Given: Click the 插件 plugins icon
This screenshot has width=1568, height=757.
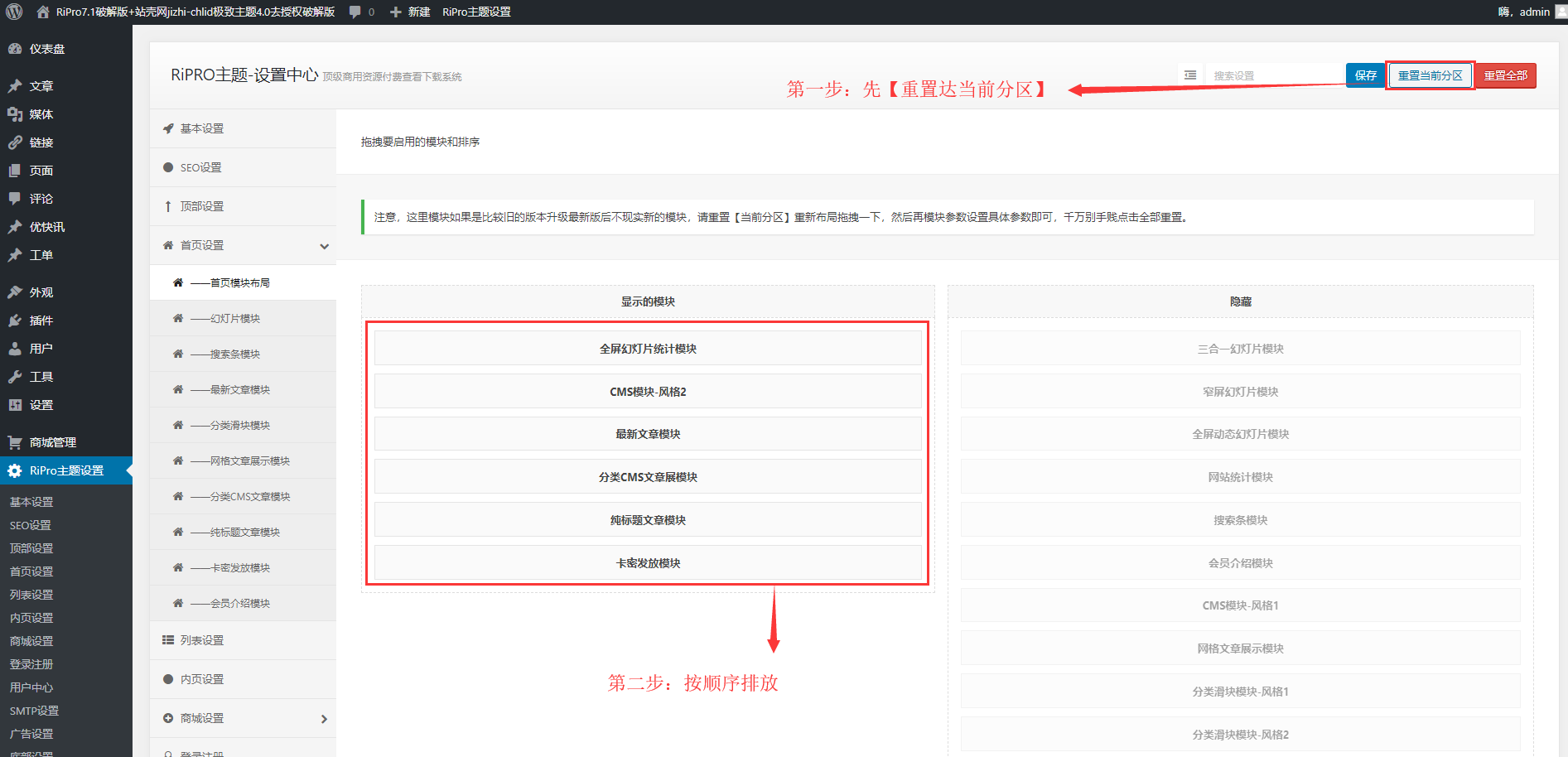Looking at the screenshot, I should coord(15,320).
